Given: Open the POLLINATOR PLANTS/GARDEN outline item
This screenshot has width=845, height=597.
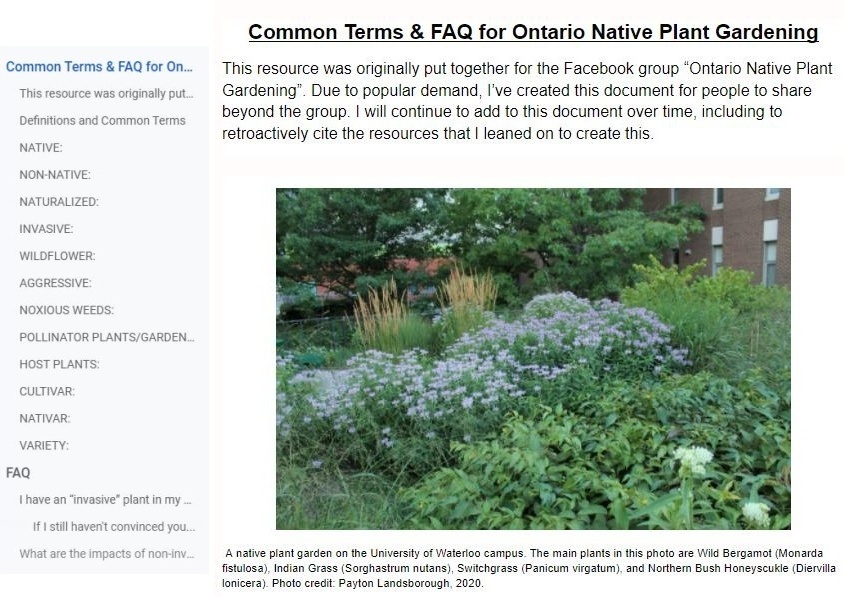Looking at the screenshot, I should click(107, 337).
